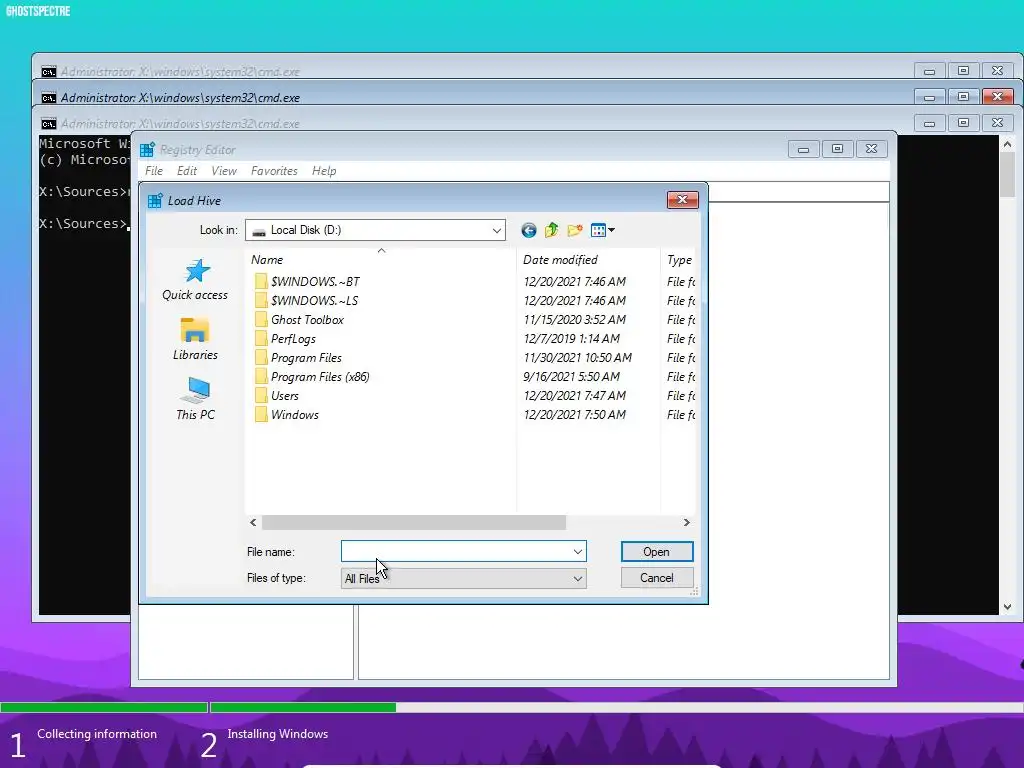1024x768 pixels.
Task: Select the $WINDOWS.~BT folder
Action: point(307,281)
